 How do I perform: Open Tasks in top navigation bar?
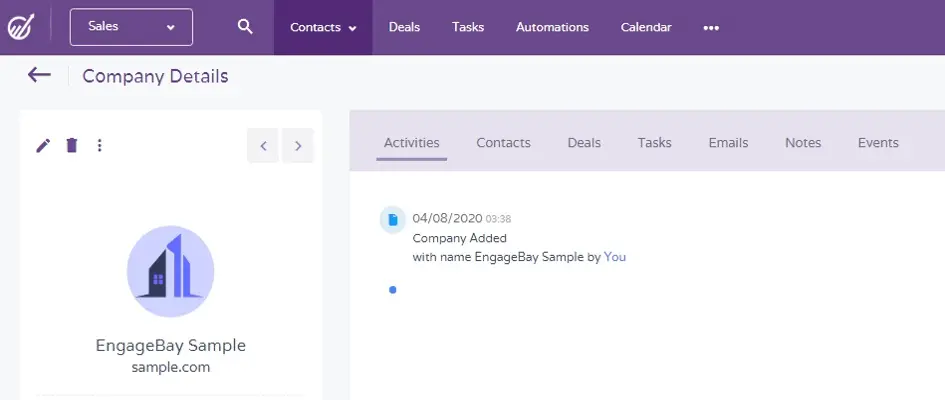(x=468, y=27)
